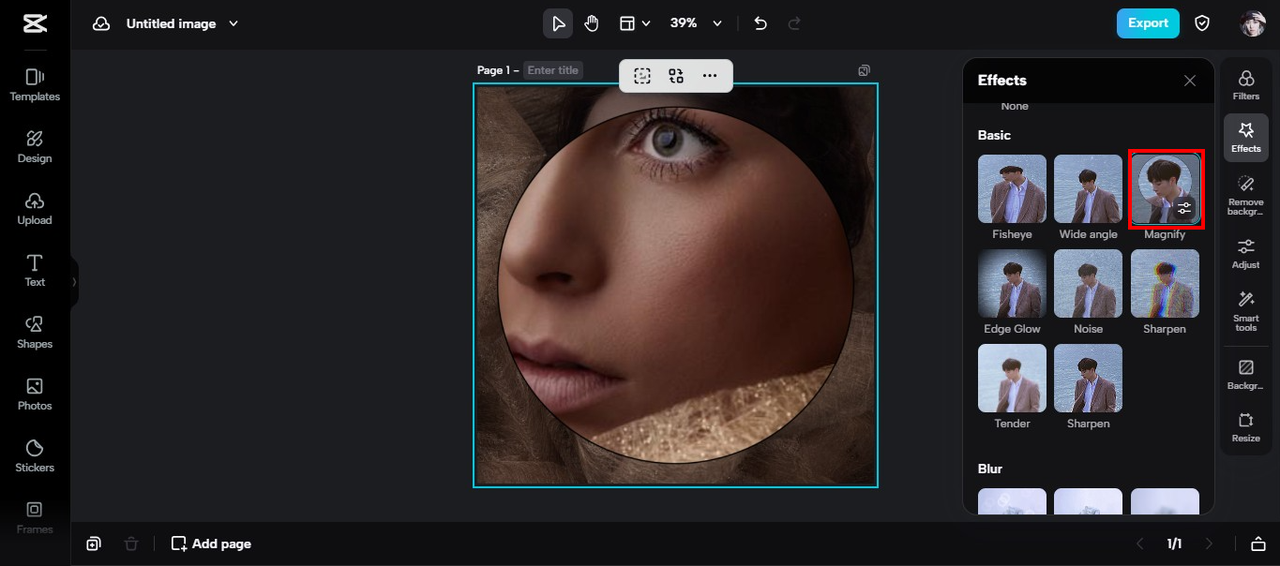Select the pointer cursor tool
Screen dimensions: 1280x566
pyautogui.click(x=558, y=24)
